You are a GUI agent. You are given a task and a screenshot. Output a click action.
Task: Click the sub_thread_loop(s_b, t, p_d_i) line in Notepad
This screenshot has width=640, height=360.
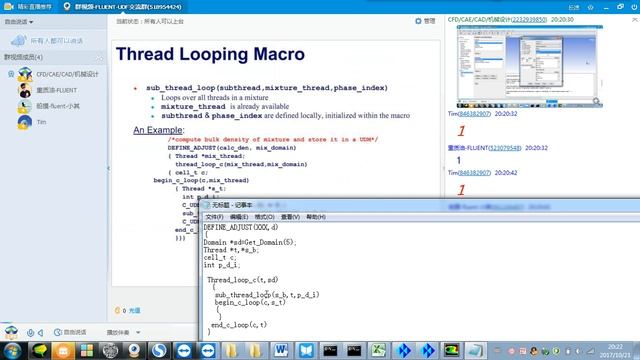267,295
